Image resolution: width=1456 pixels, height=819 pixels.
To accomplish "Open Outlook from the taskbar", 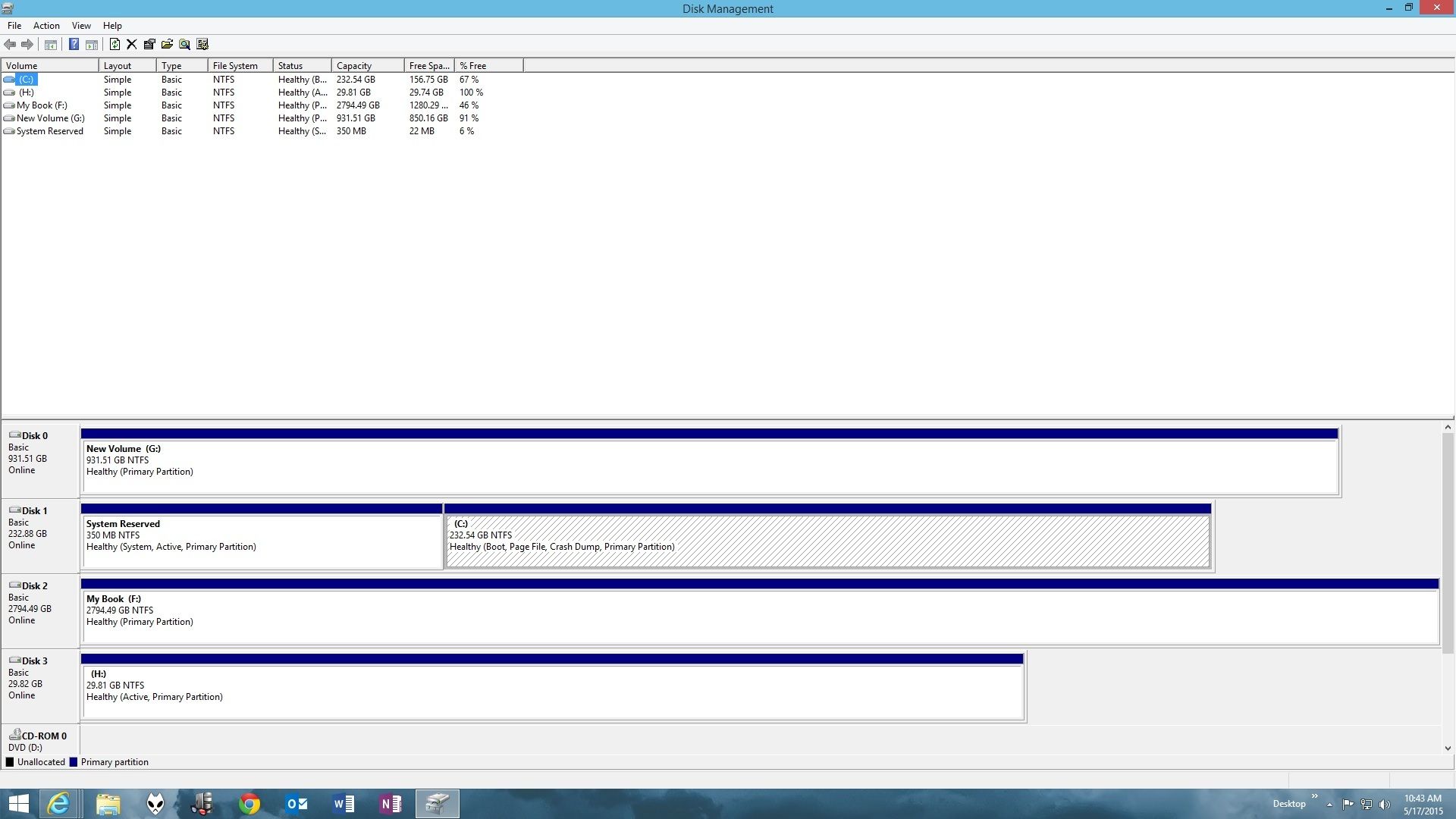I will [x=297, y=804].
